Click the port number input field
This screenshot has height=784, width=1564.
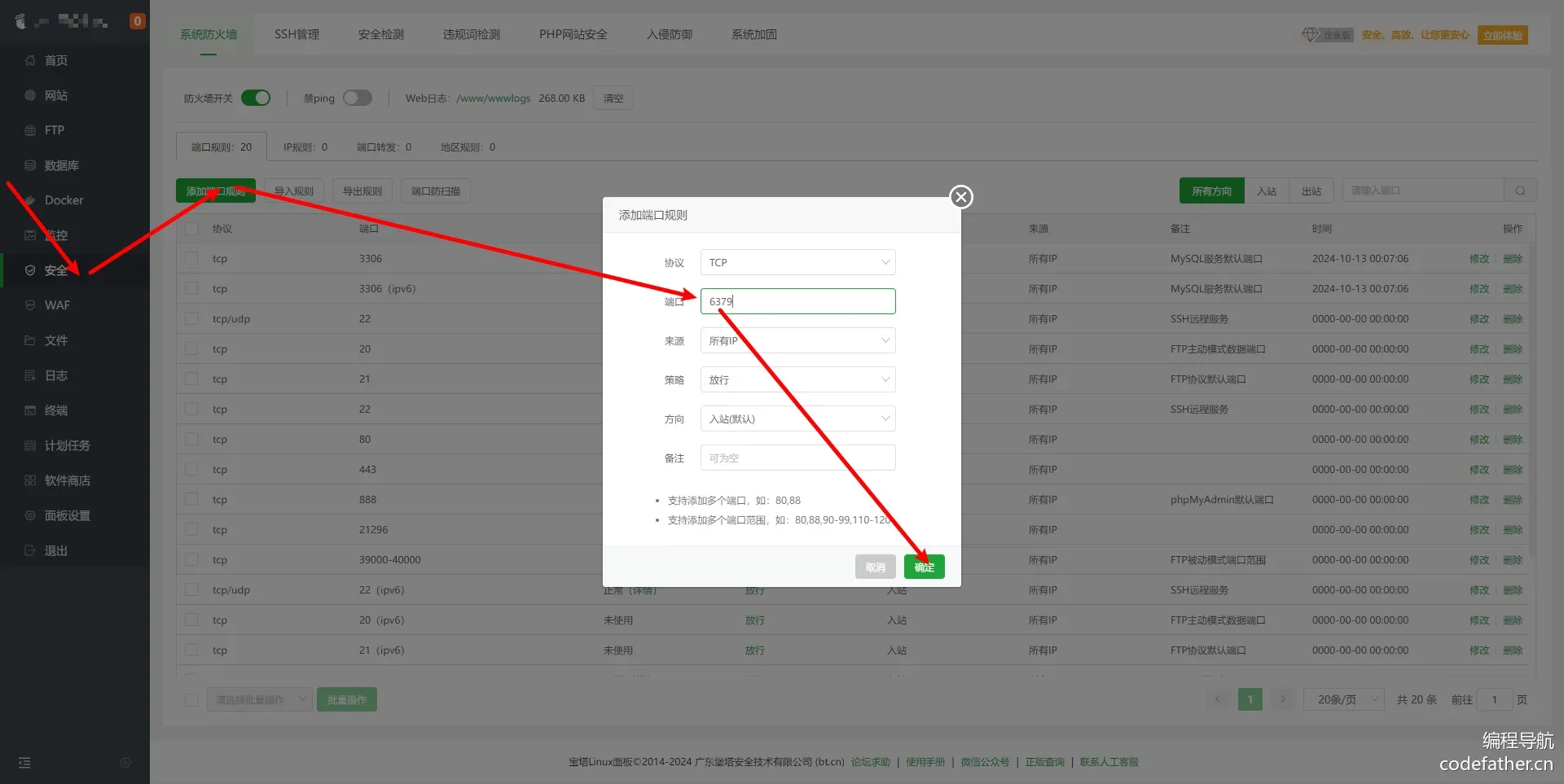797,301
